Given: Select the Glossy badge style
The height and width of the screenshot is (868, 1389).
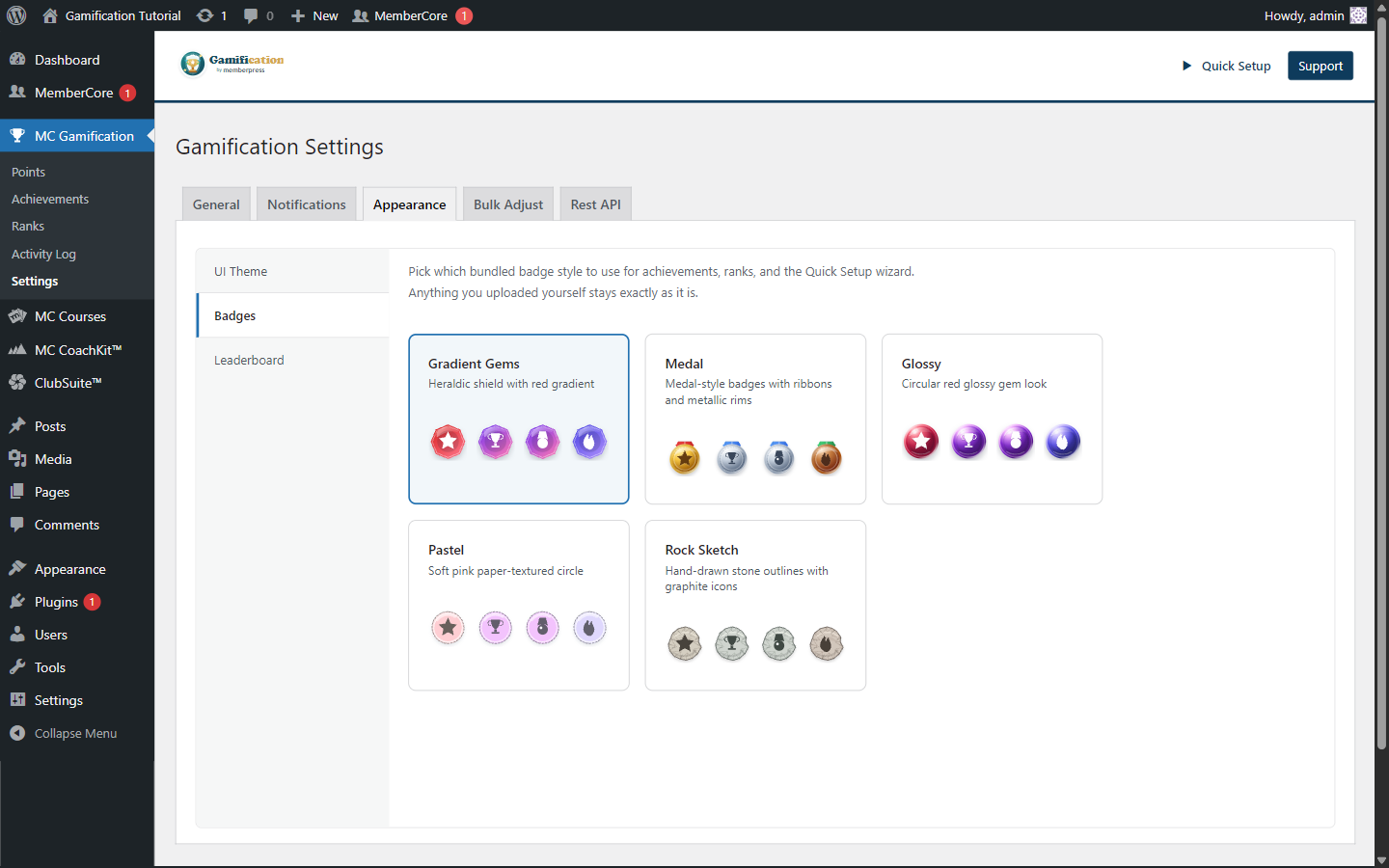Looking at the screenshot, I should [992, 419].
